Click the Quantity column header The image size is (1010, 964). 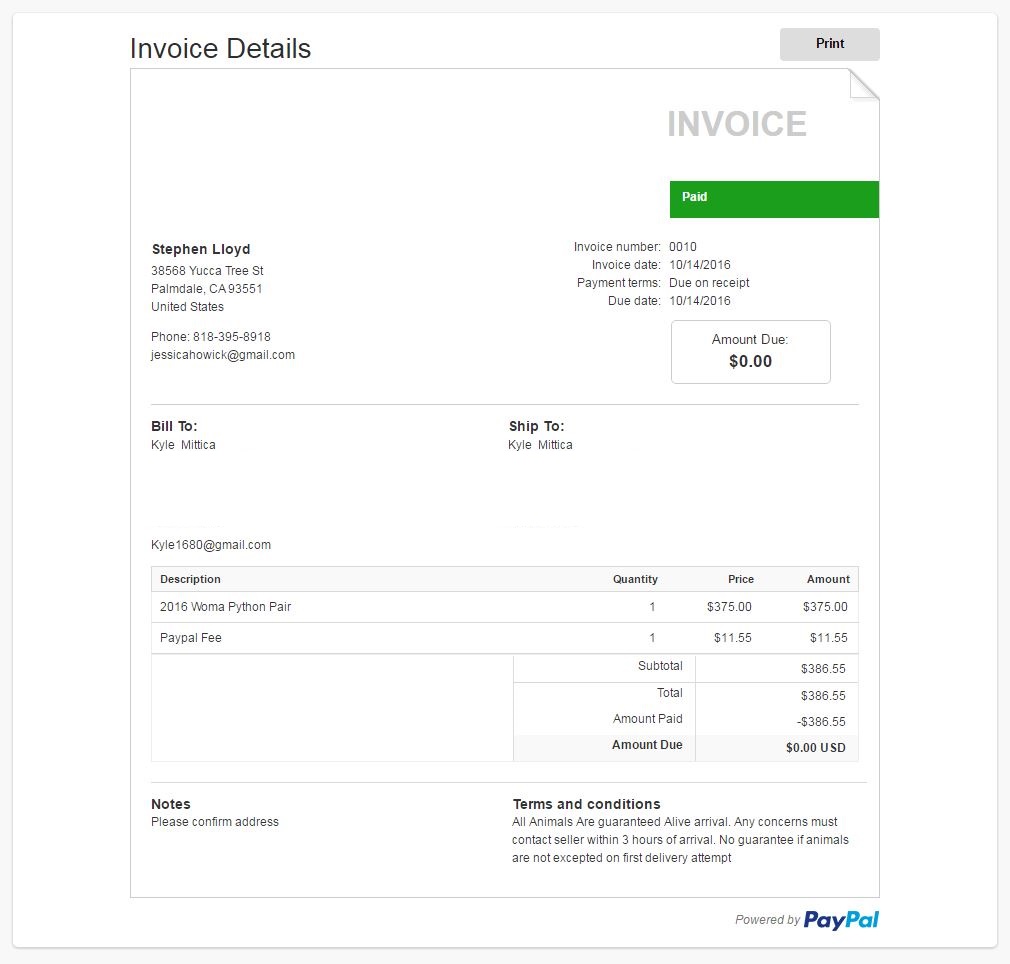[635, 579]
